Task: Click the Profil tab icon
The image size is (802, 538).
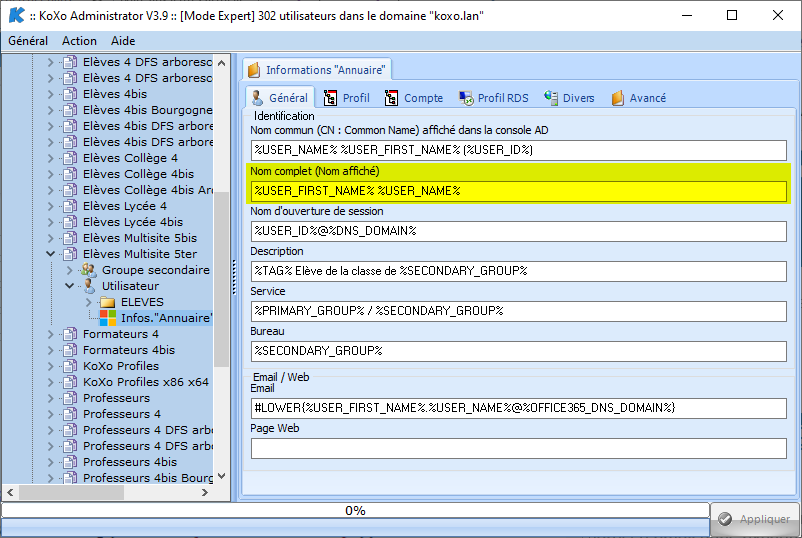Action: 330,98
